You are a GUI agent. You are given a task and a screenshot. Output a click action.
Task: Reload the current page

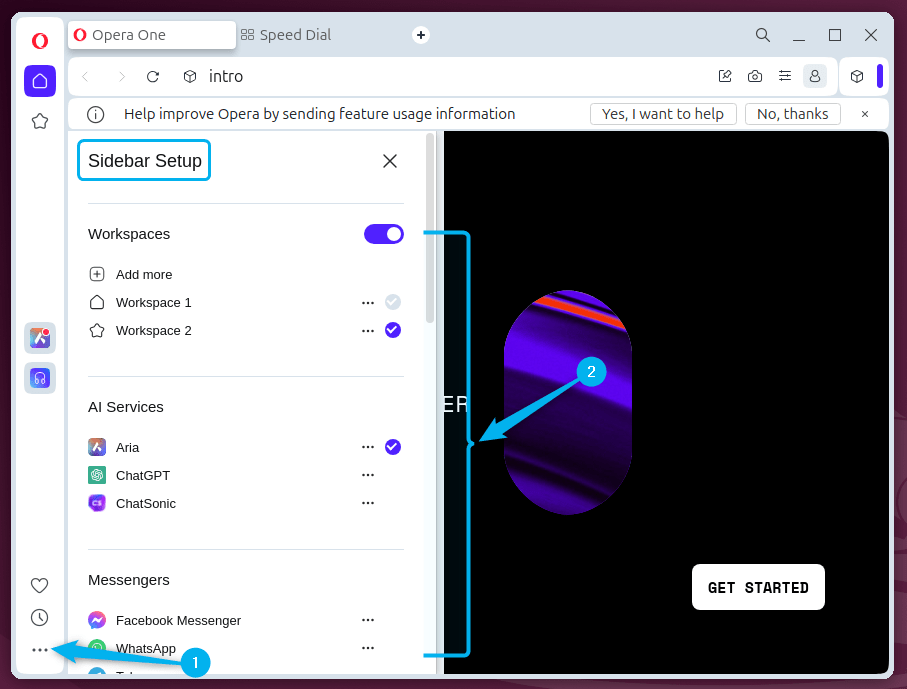(x=153, y=77)
